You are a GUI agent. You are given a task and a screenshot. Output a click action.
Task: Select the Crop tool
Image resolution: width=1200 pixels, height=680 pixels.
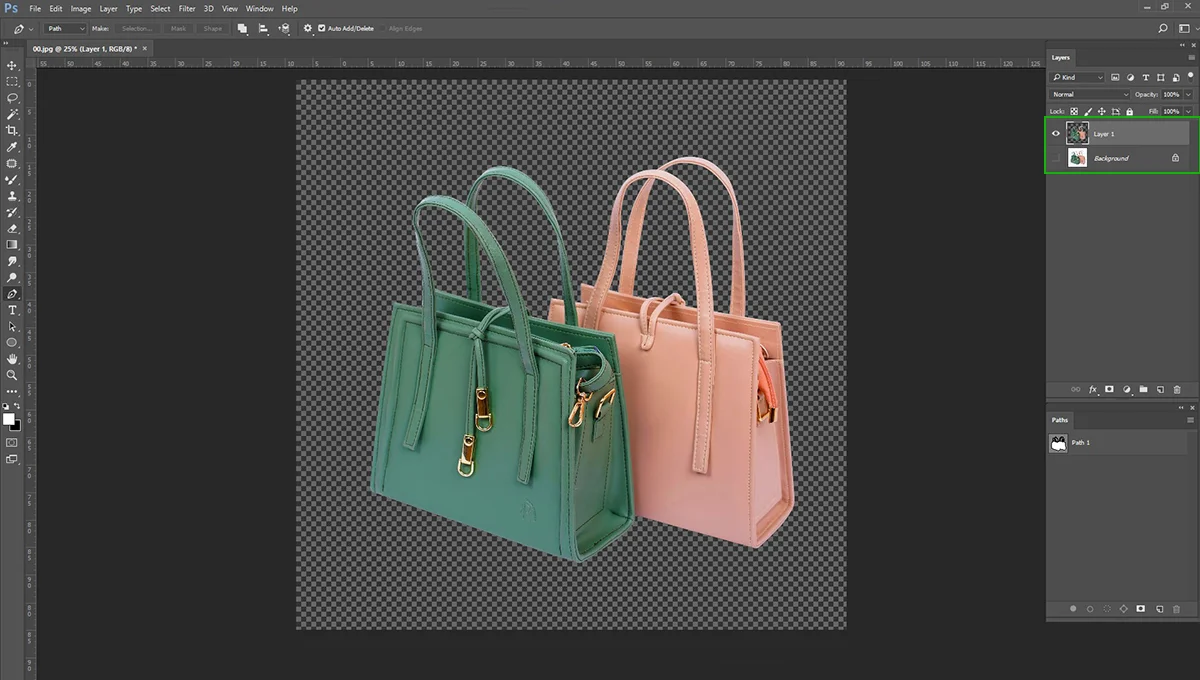(13, 130)
